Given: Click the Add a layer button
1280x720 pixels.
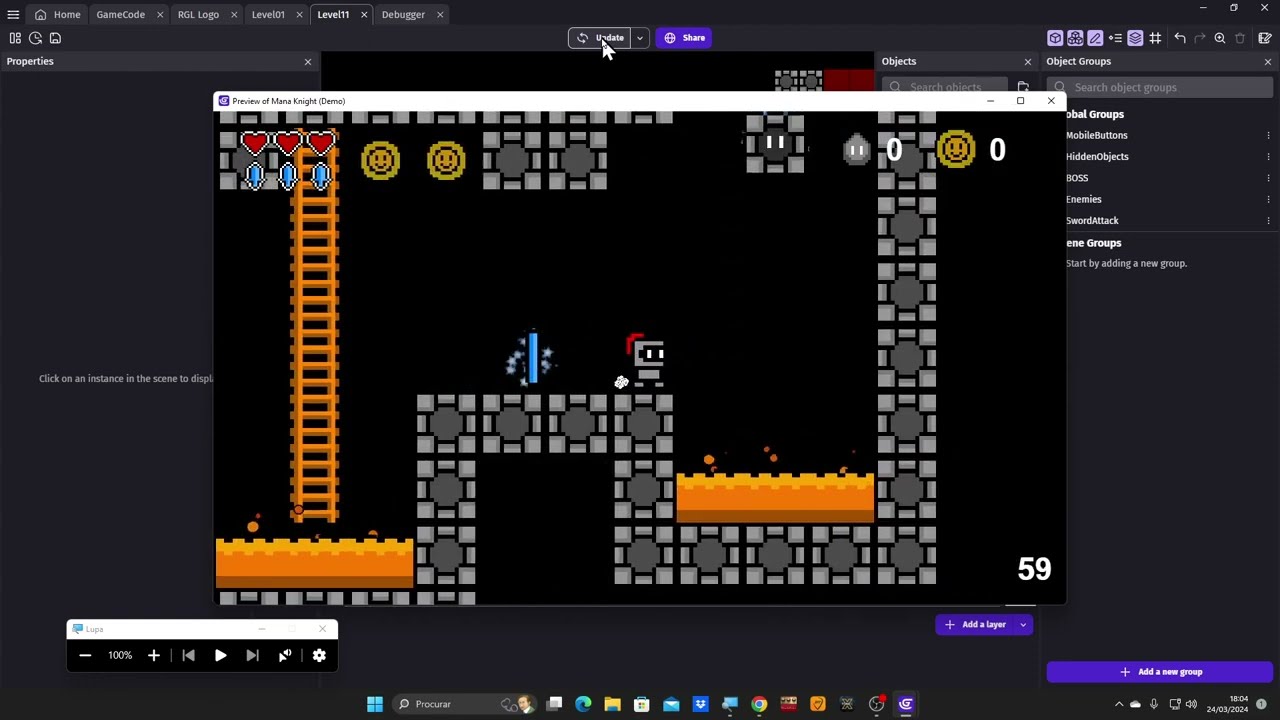Looking at the screenshot, I should click(x=975, y=624).
